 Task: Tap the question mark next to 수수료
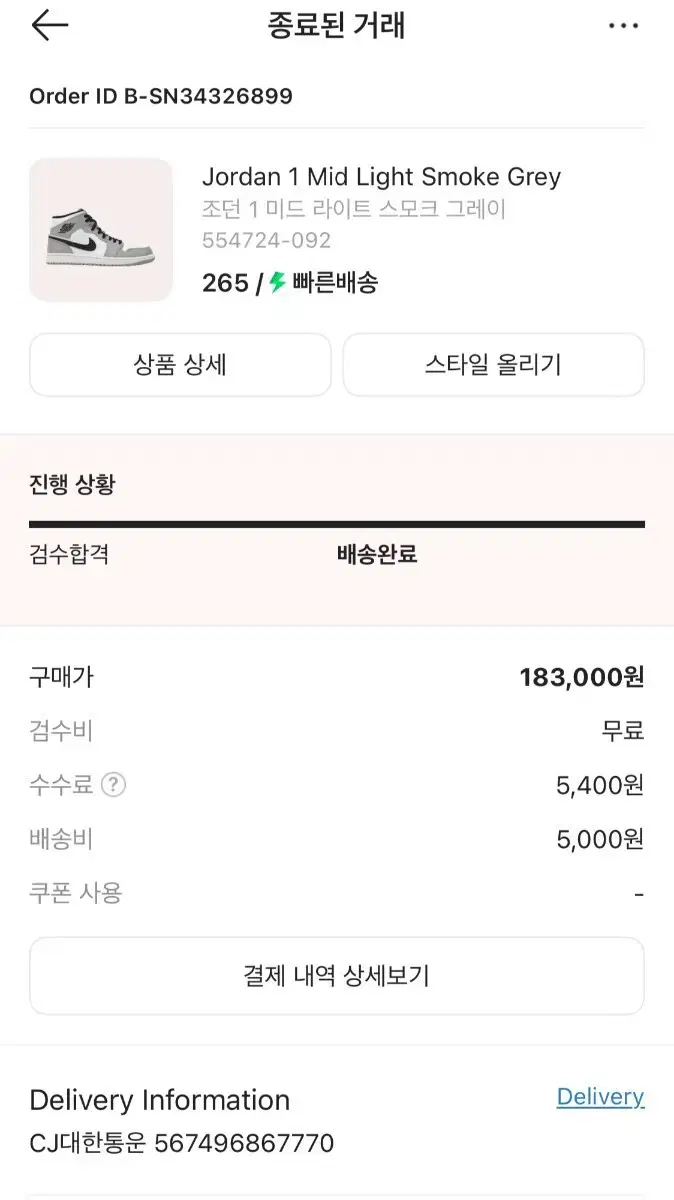tap(114, 785)
